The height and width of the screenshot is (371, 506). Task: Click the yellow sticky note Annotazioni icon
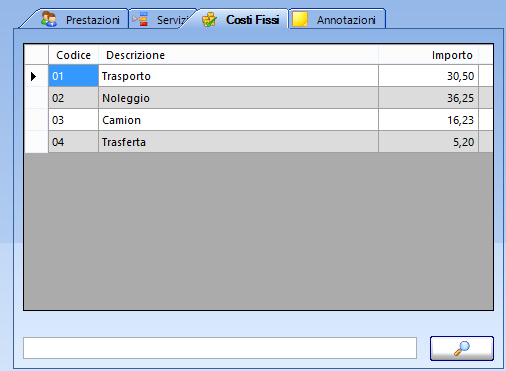[x=300, y=19]
